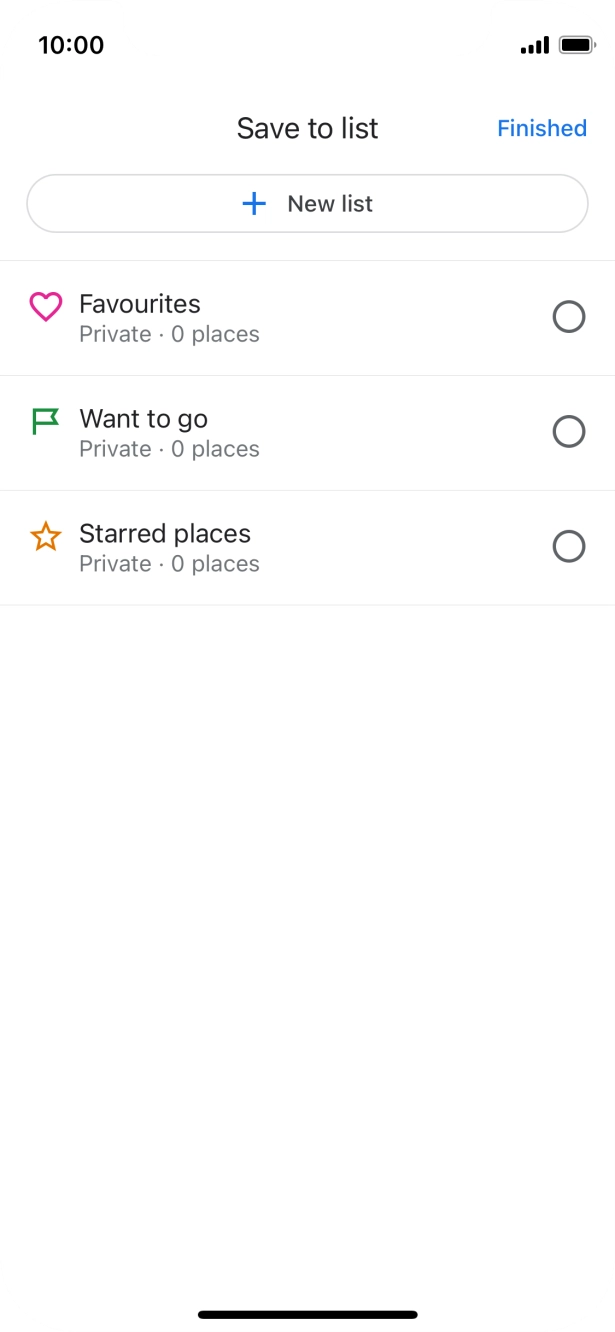Tap the cellular signal bars icon

(x=536, y=45)
